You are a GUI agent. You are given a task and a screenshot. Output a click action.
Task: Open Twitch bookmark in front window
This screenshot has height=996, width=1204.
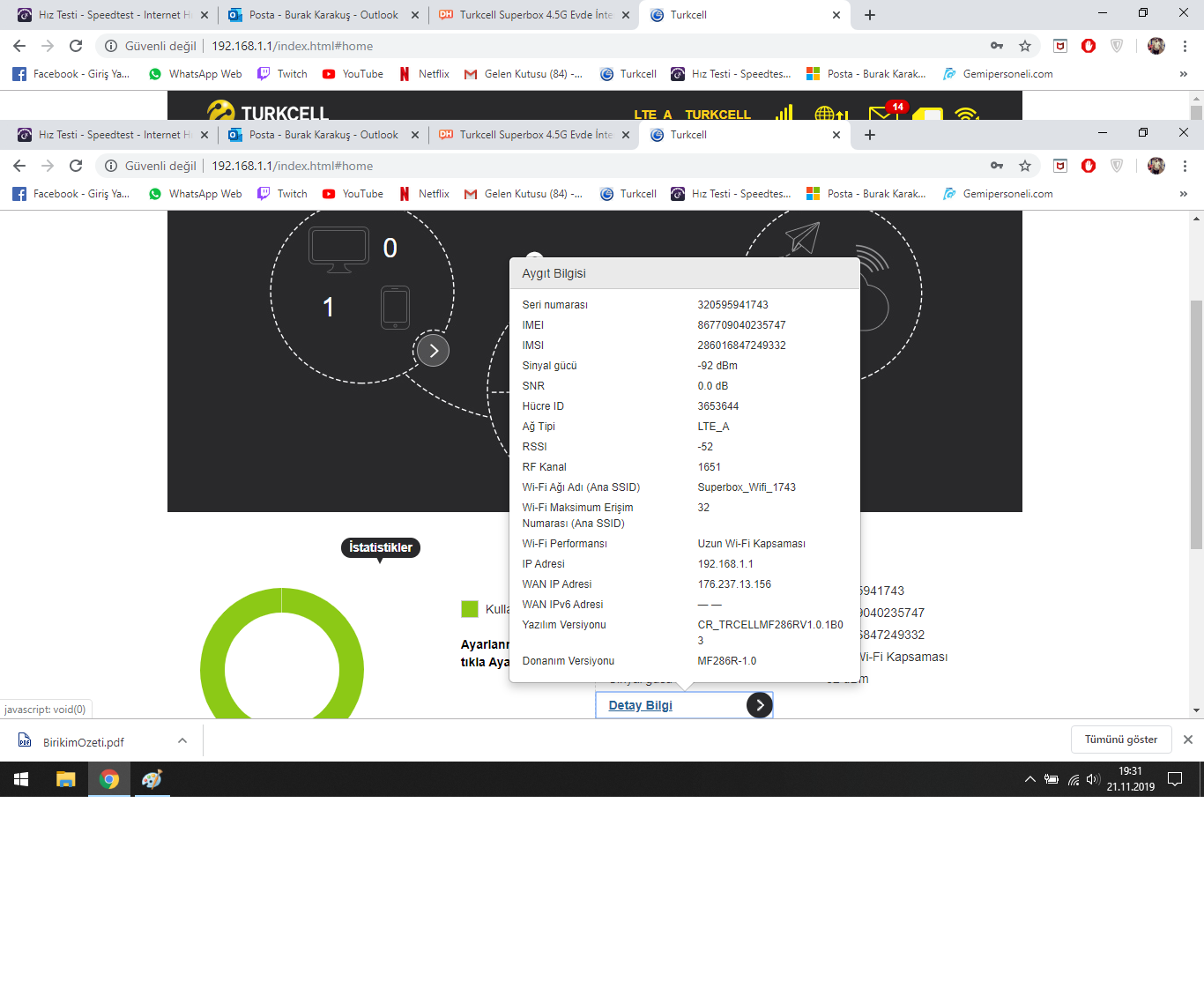pyautogui.click(x=282, y=194)
